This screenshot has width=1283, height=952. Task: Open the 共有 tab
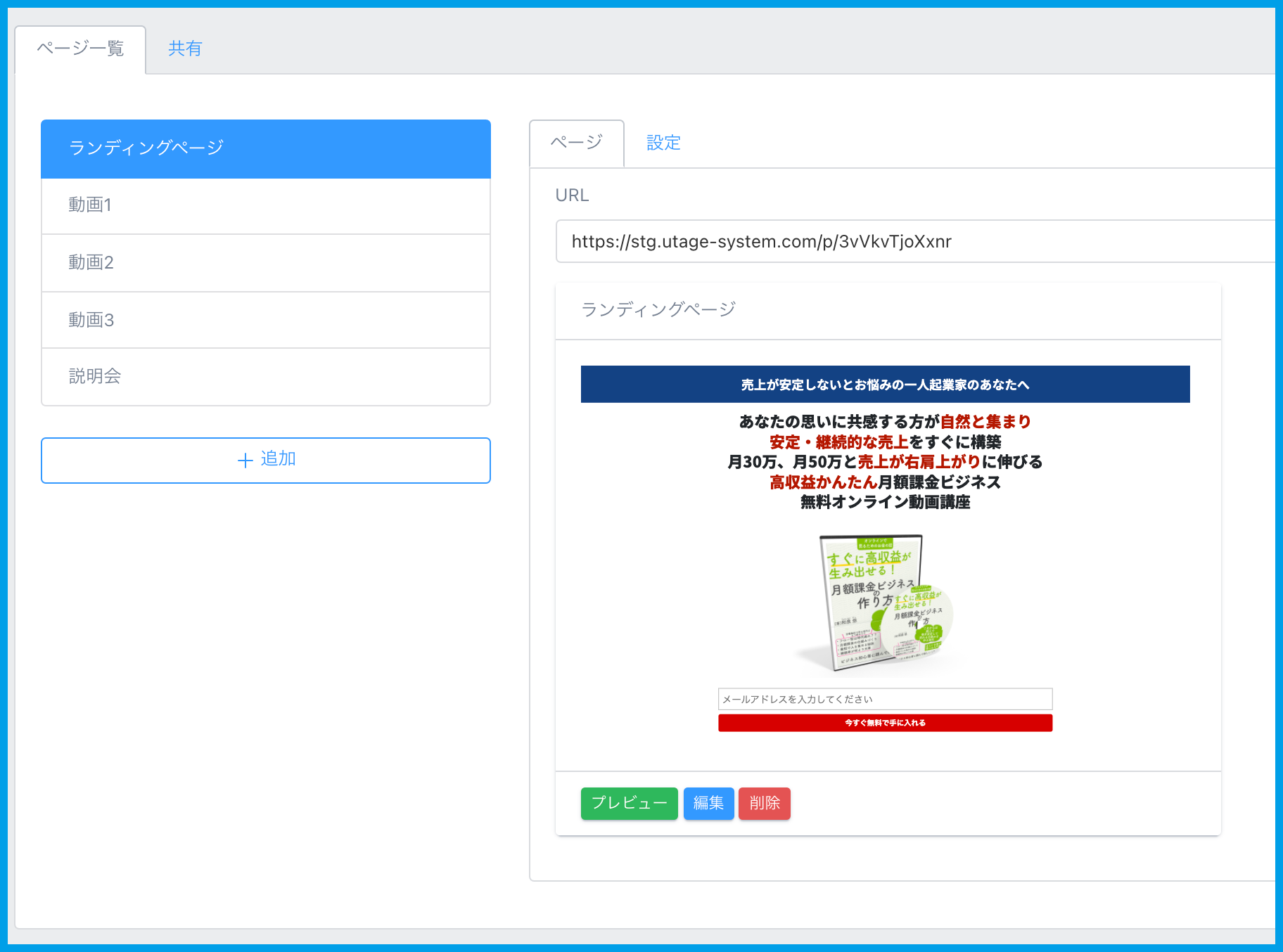tap(185, 49)
